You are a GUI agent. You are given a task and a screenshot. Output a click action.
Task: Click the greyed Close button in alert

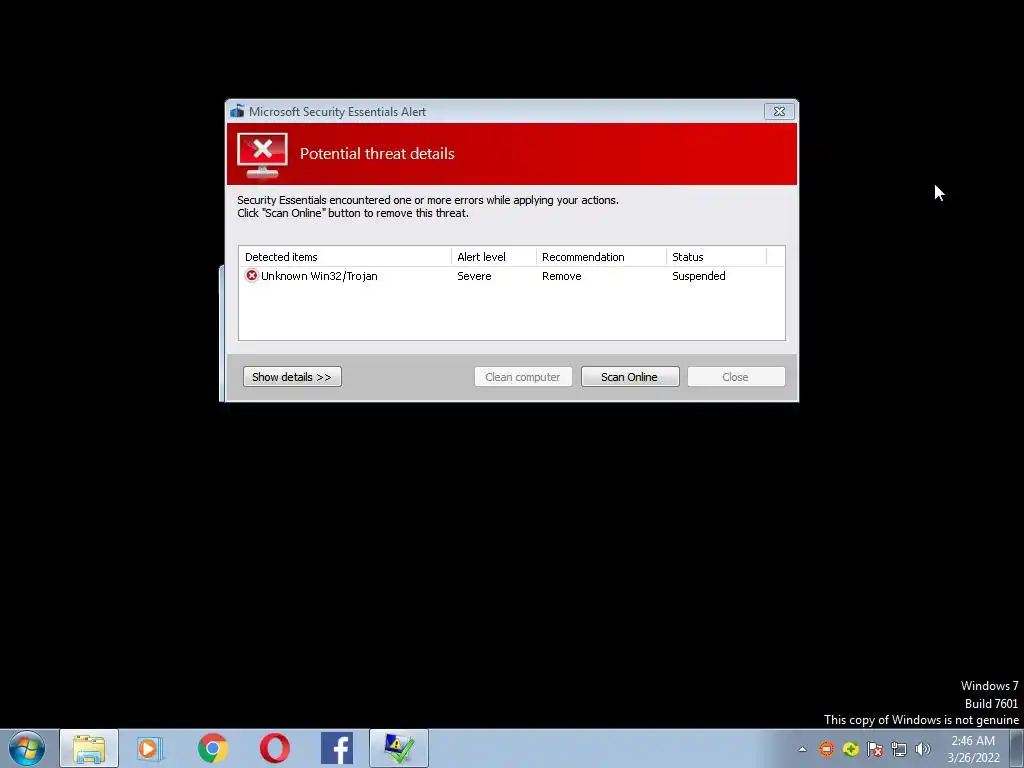coord(736,377)
